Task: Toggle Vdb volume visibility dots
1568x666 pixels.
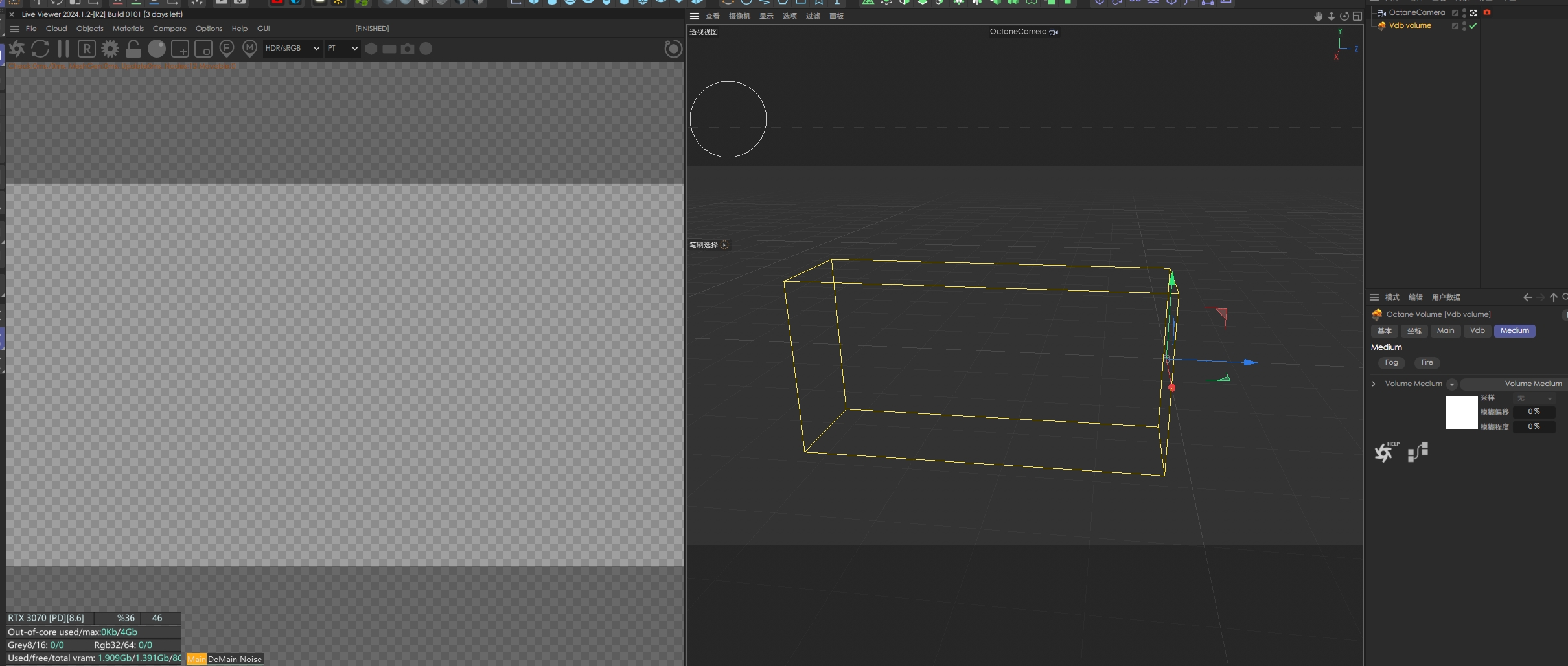Action: coord(1464,26)
